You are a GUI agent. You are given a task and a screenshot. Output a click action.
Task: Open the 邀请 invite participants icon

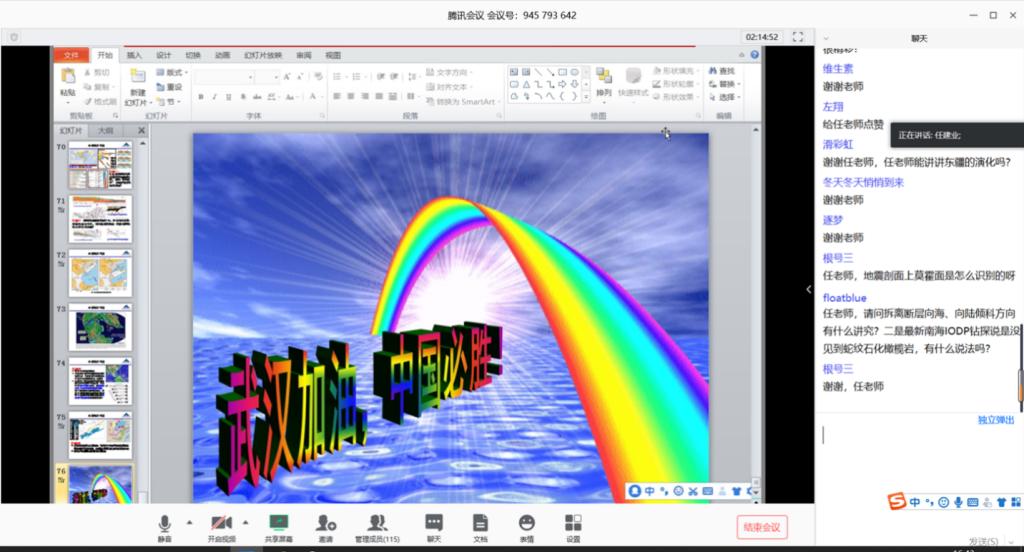[x=325, y=524]
